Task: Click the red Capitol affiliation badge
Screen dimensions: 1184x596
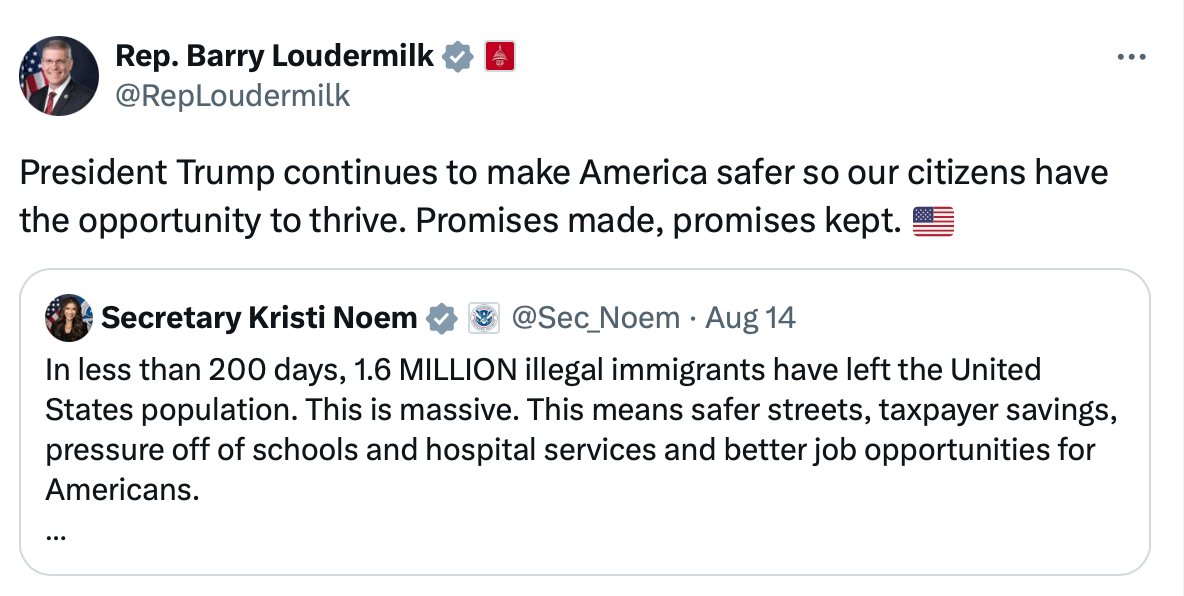Action: 500,57
